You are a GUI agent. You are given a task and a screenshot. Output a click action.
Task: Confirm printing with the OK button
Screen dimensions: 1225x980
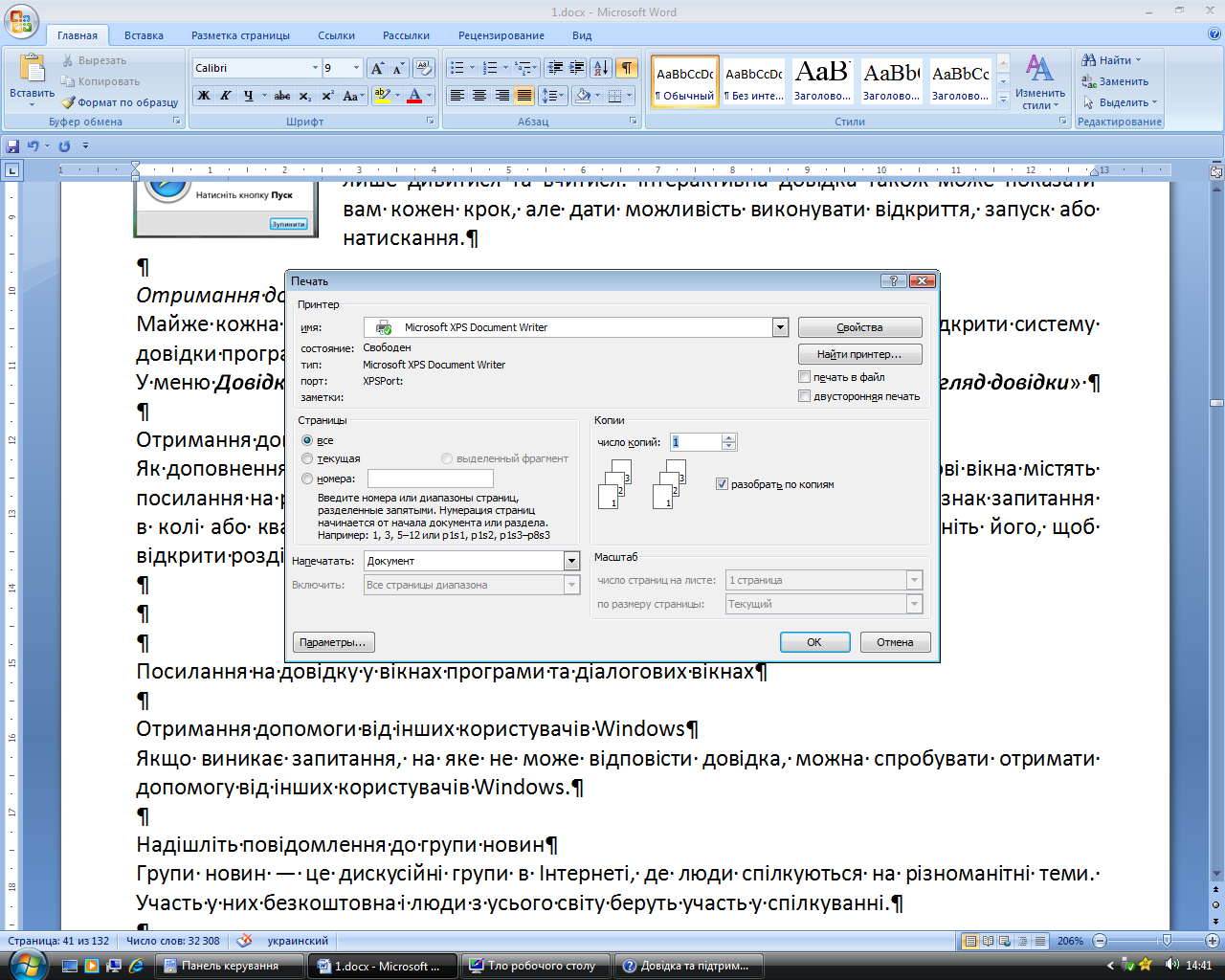click(814, 642)
